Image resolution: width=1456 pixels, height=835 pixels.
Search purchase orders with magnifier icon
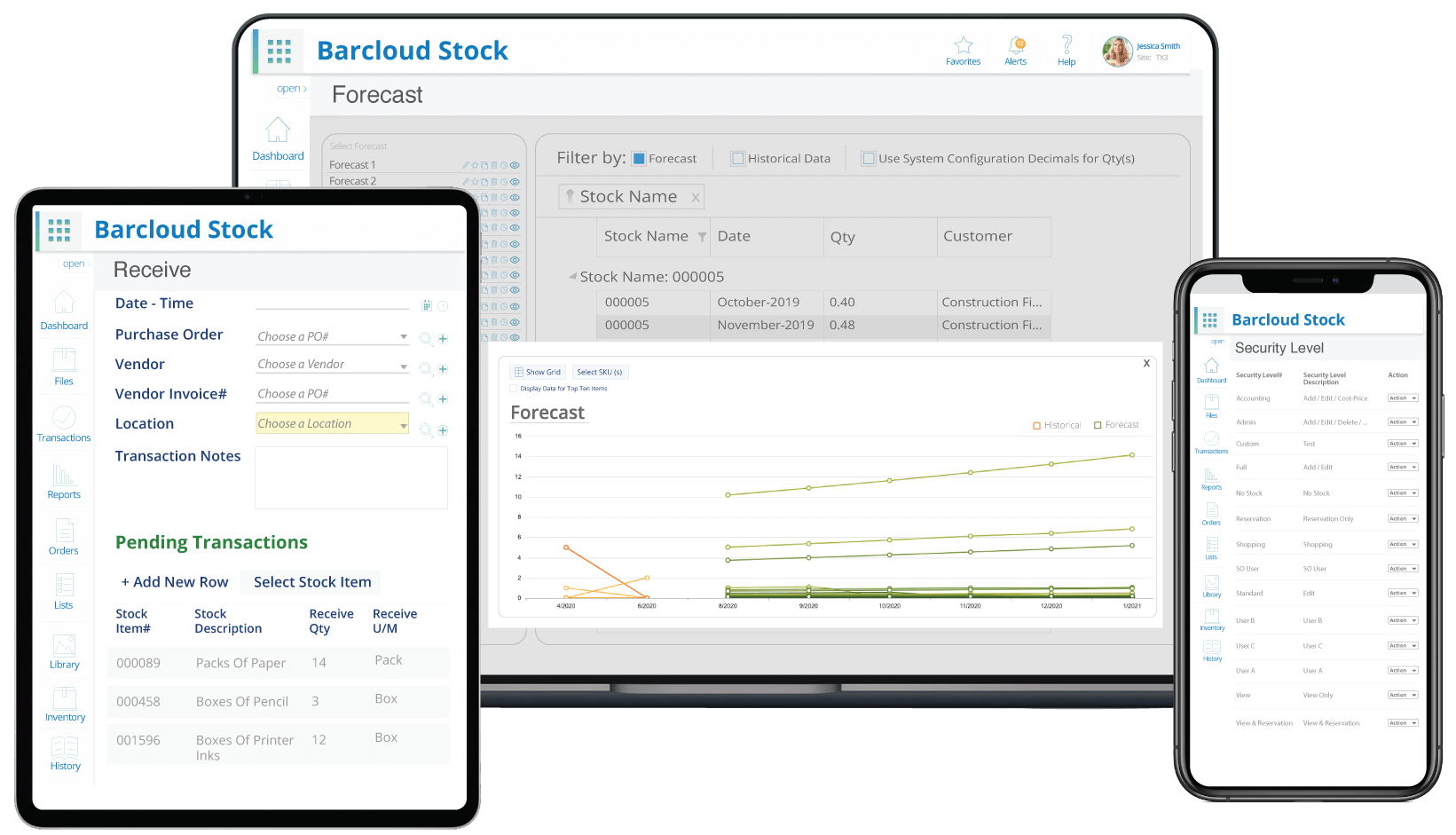[x=426, y=338]
